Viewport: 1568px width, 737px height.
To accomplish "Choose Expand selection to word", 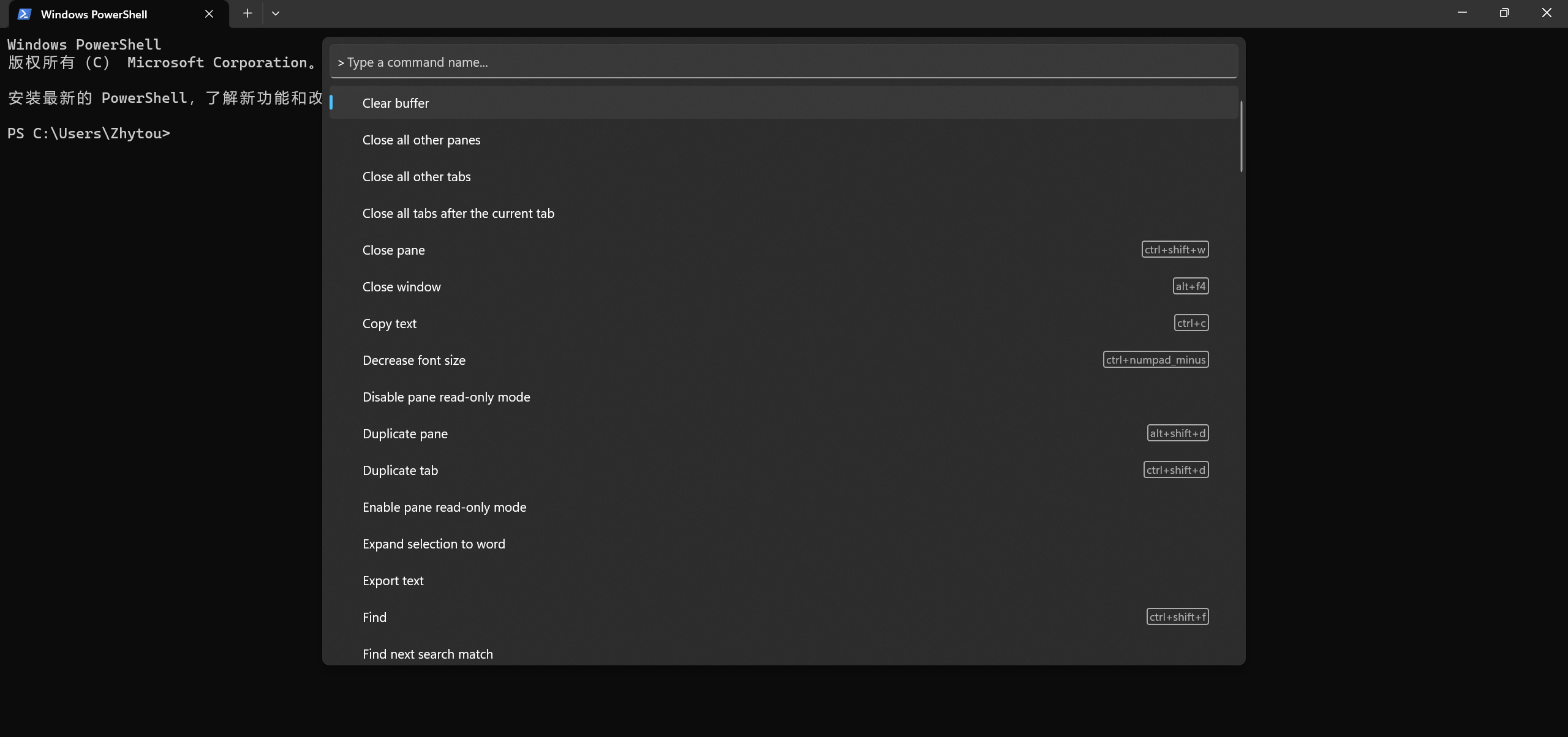I will pyautogui.click(x=783, y=544).
